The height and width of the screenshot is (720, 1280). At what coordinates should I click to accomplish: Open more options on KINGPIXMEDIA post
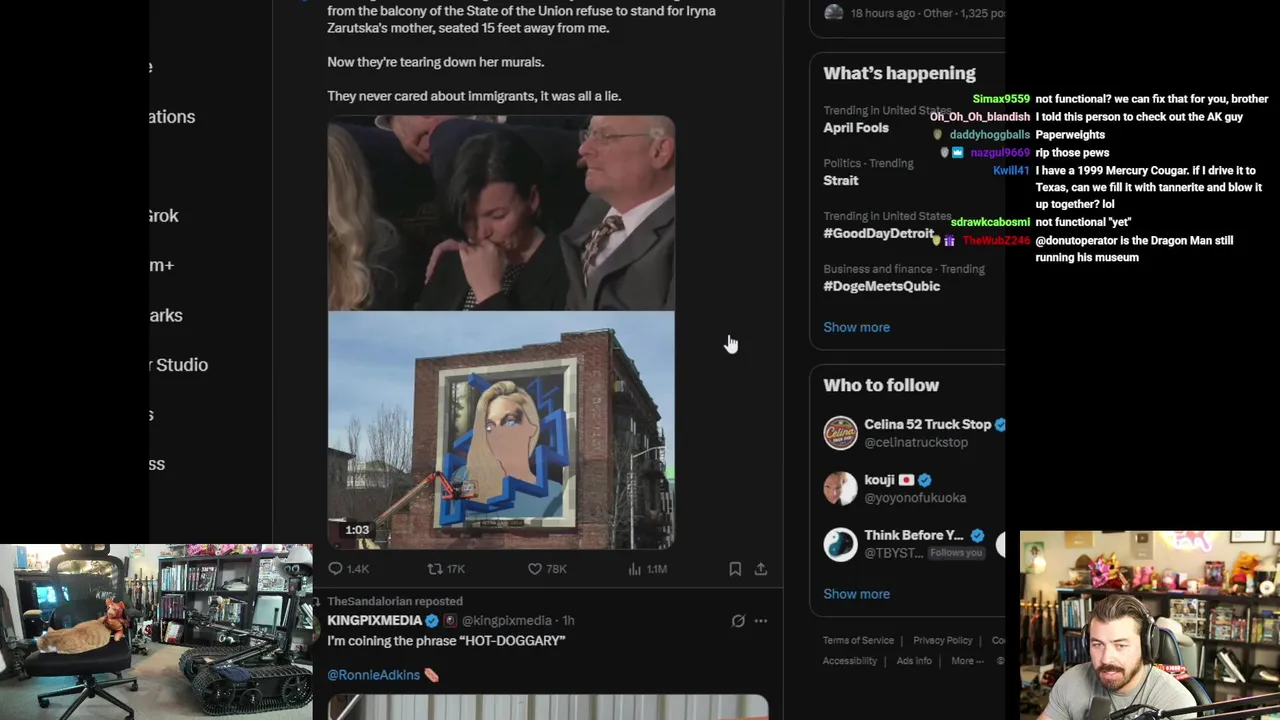[x=761, y=621]
